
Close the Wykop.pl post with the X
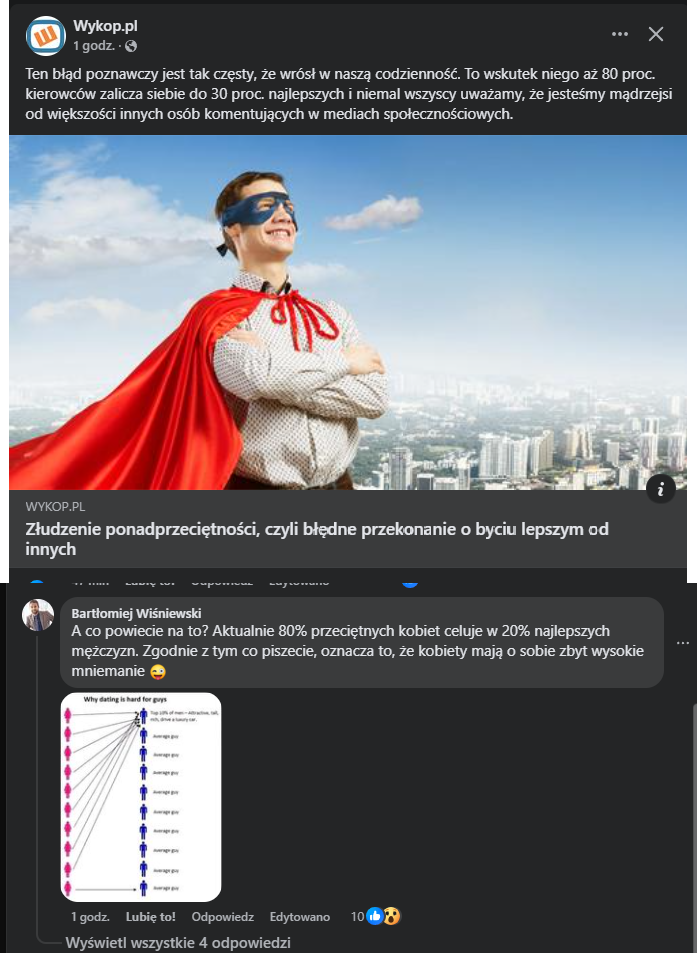pyautogui.click(x=656, y=34)
